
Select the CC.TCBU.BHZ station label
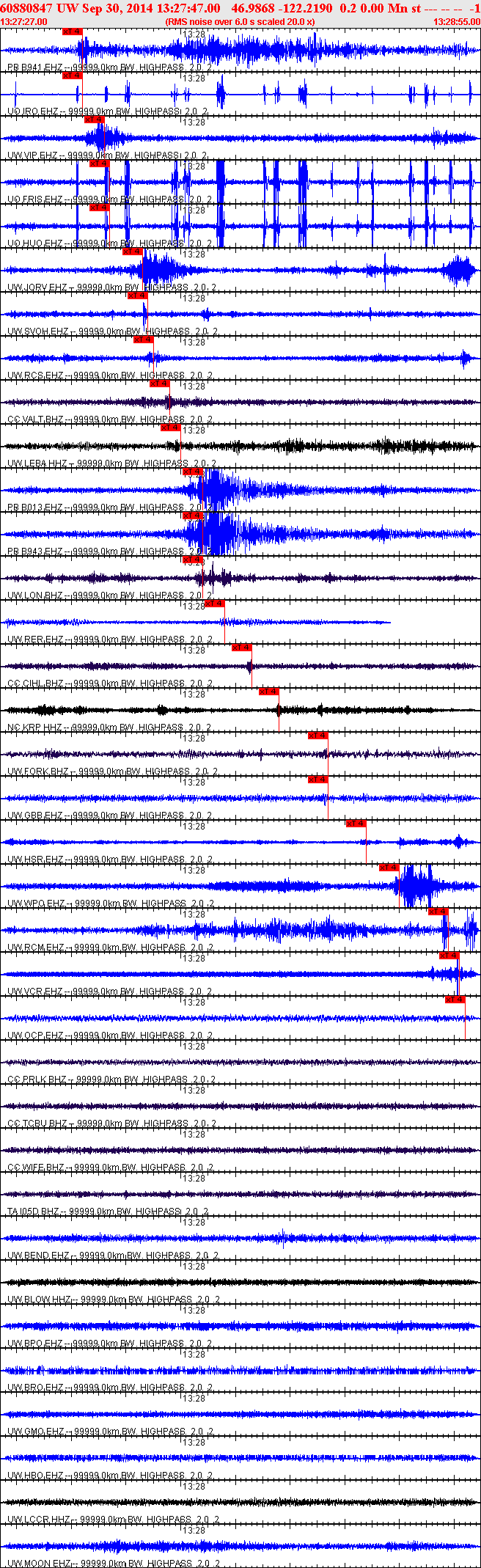pyautogui.click(x=37, y=1124)
